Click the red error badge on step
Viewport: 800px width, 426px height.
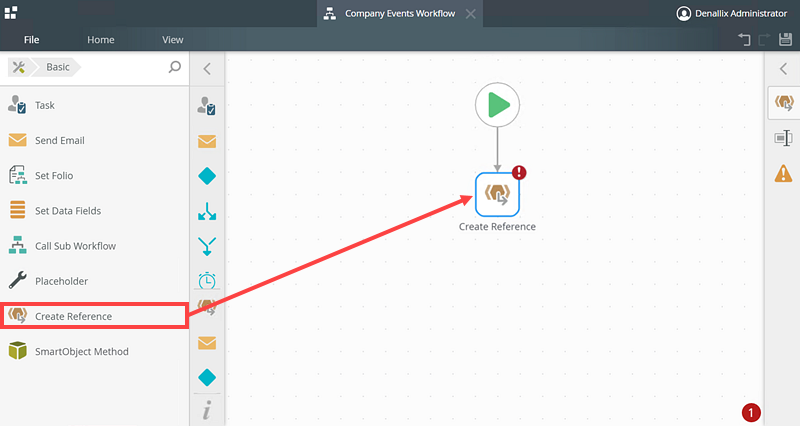[x=519, y=172]
